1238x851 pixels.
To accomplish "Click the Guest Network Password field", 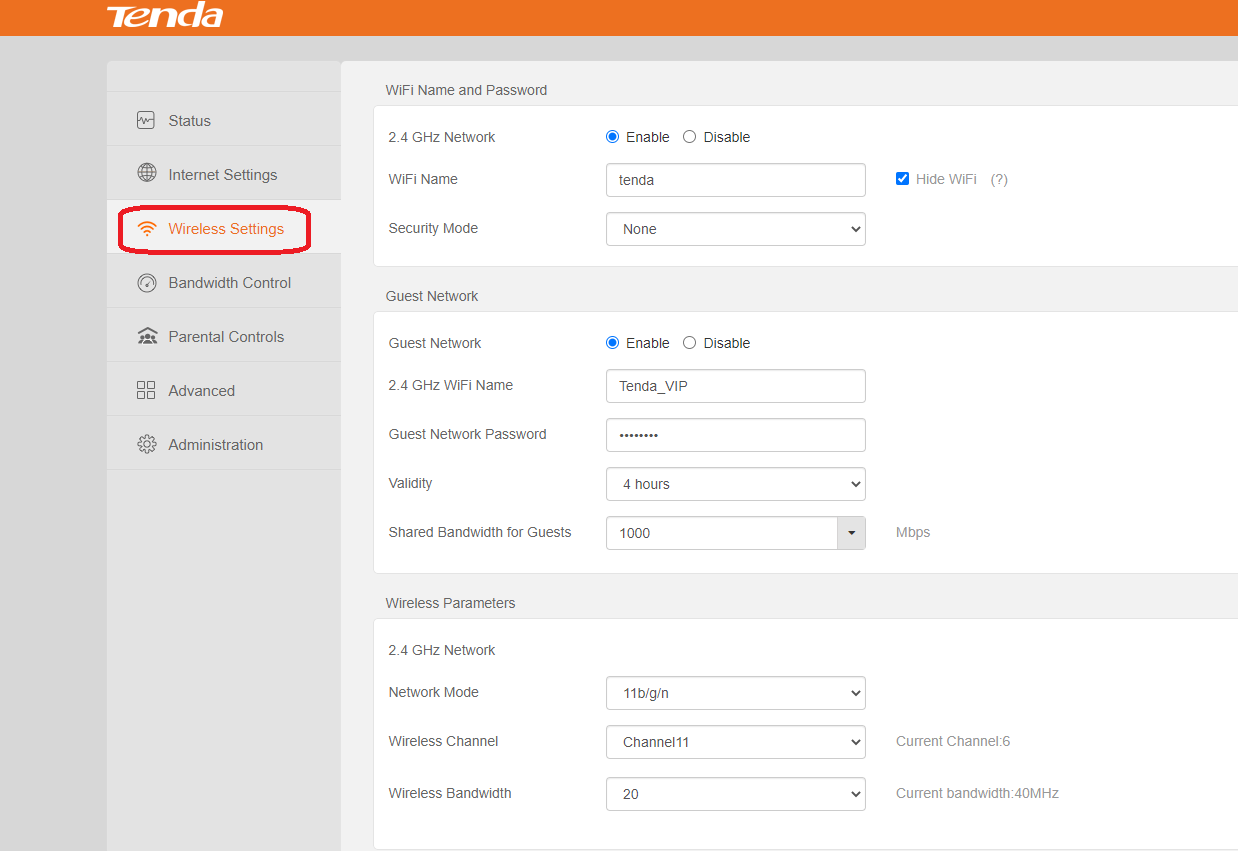I will 735,435.
